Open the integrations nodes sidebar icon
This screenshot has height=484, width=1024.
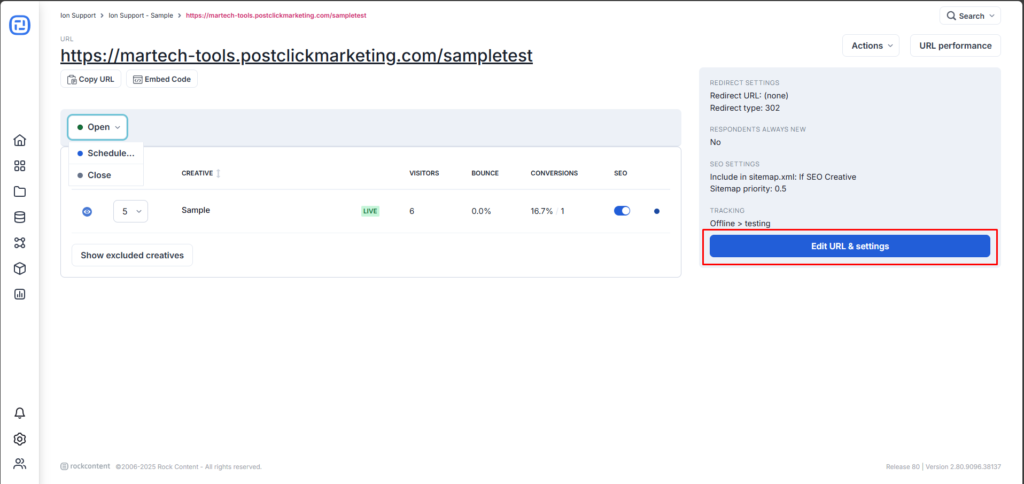tap(20, 243)
